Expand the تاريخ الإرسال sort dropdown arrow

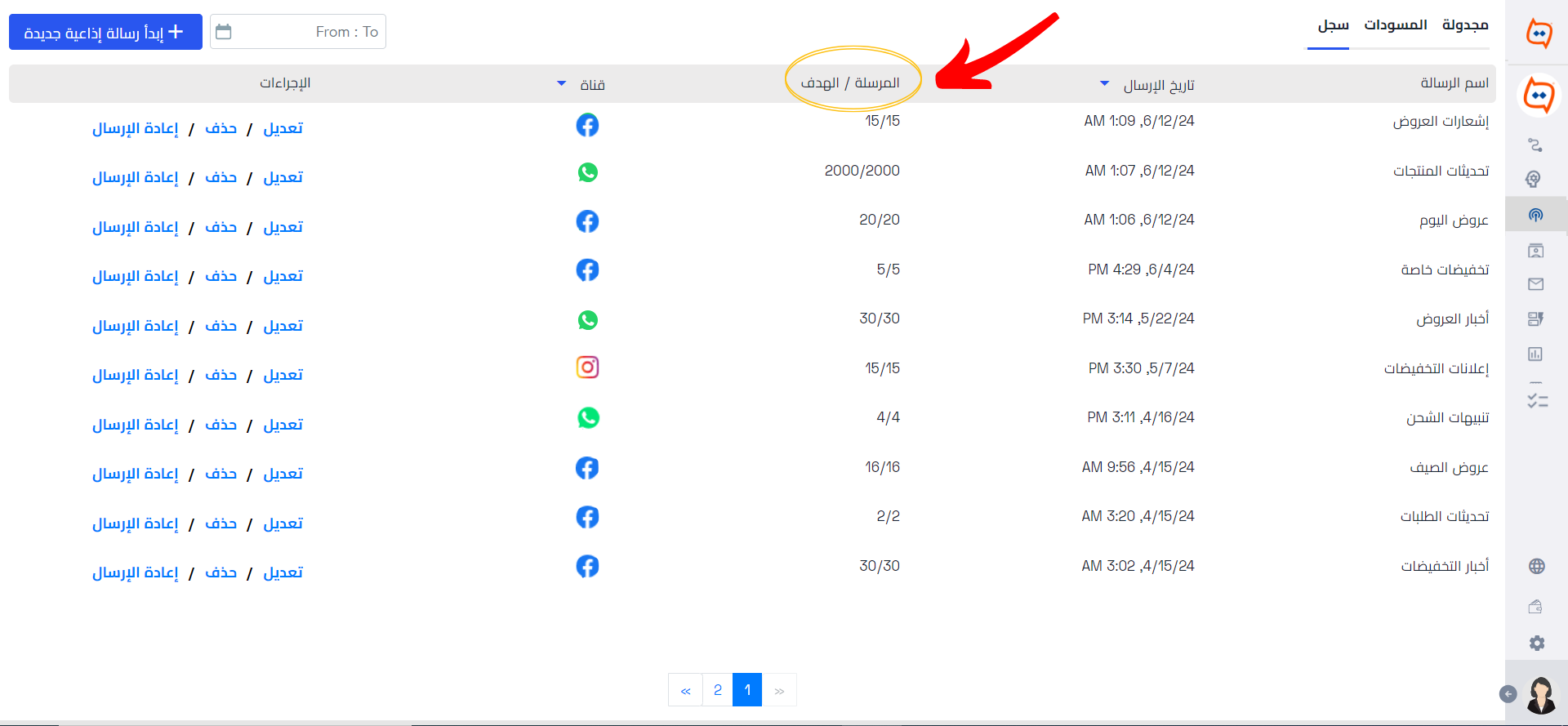(1105, 83)
